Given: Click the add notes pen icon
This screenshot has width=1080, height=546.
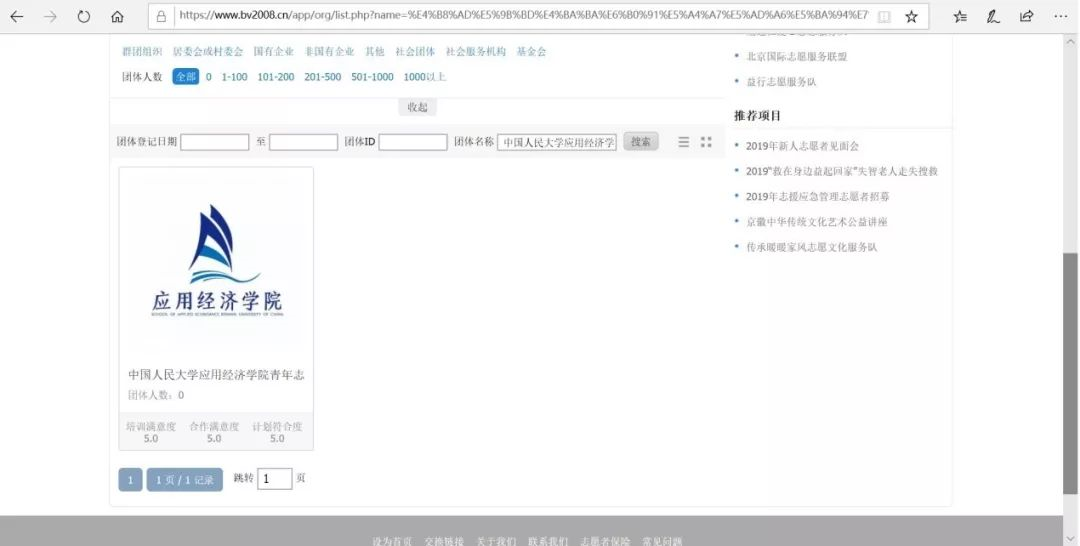Looking at the screenshot, I should click(993, 17).
